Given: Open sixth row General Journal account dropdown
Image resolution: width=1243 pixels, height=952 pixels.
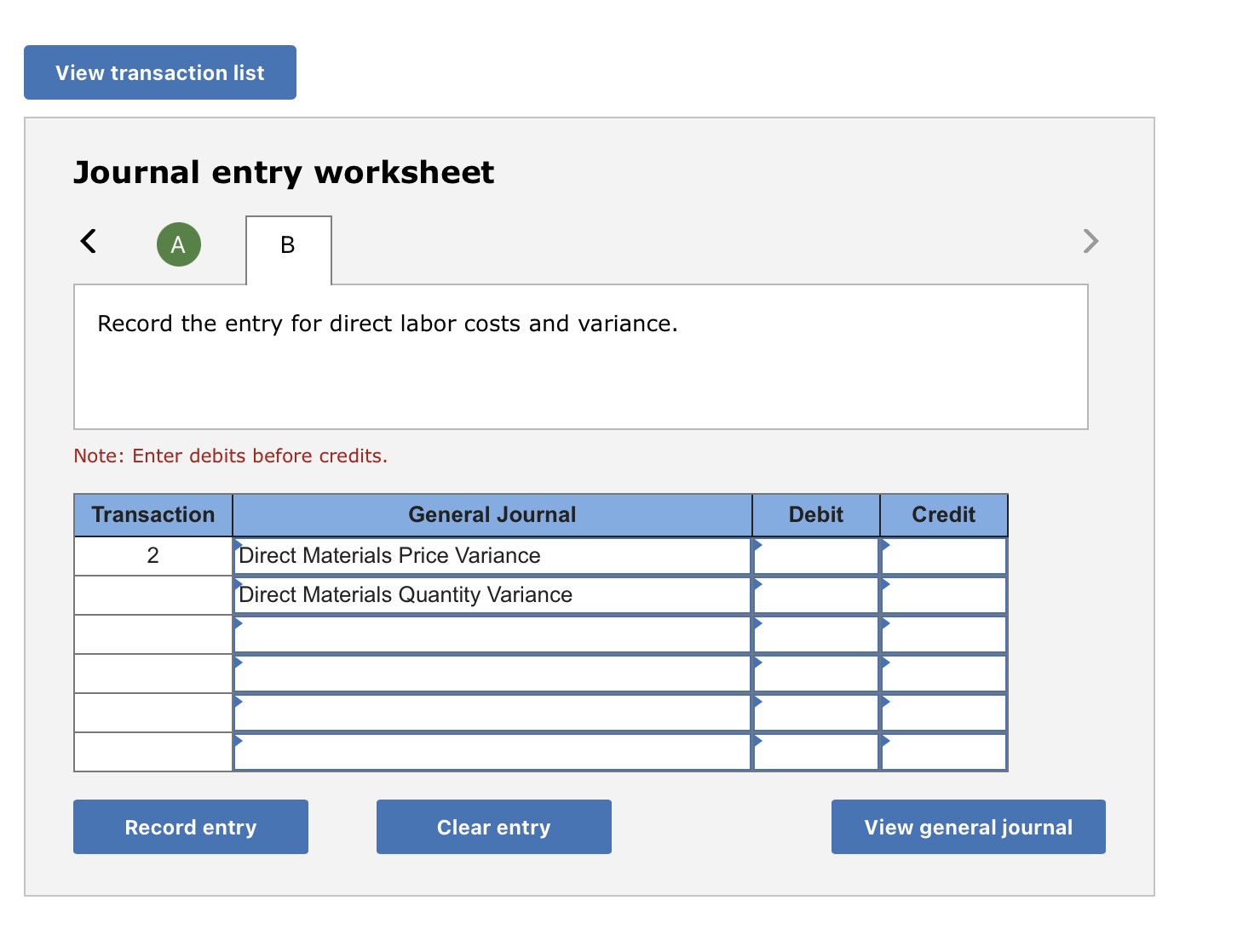Looking at the screenshot, I should (492, 752).
